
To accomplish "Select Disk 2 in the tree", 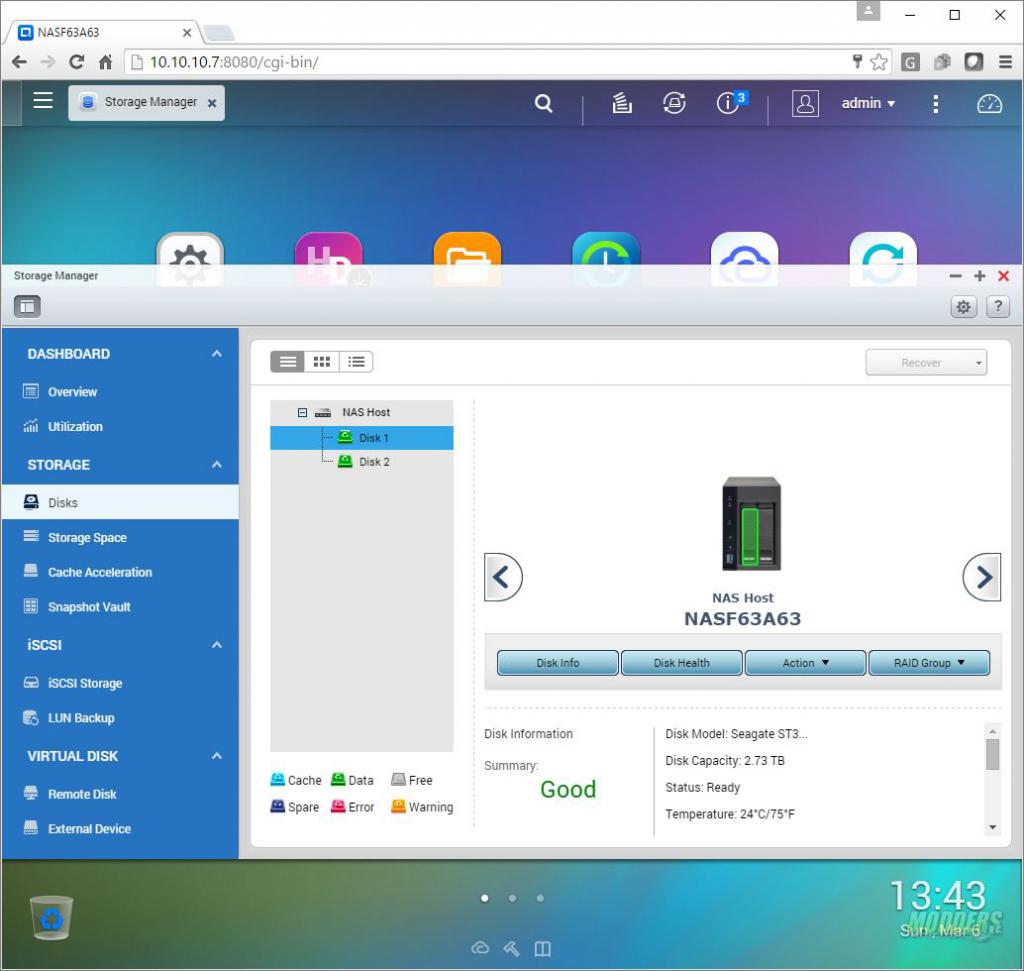I will point(374,462).
